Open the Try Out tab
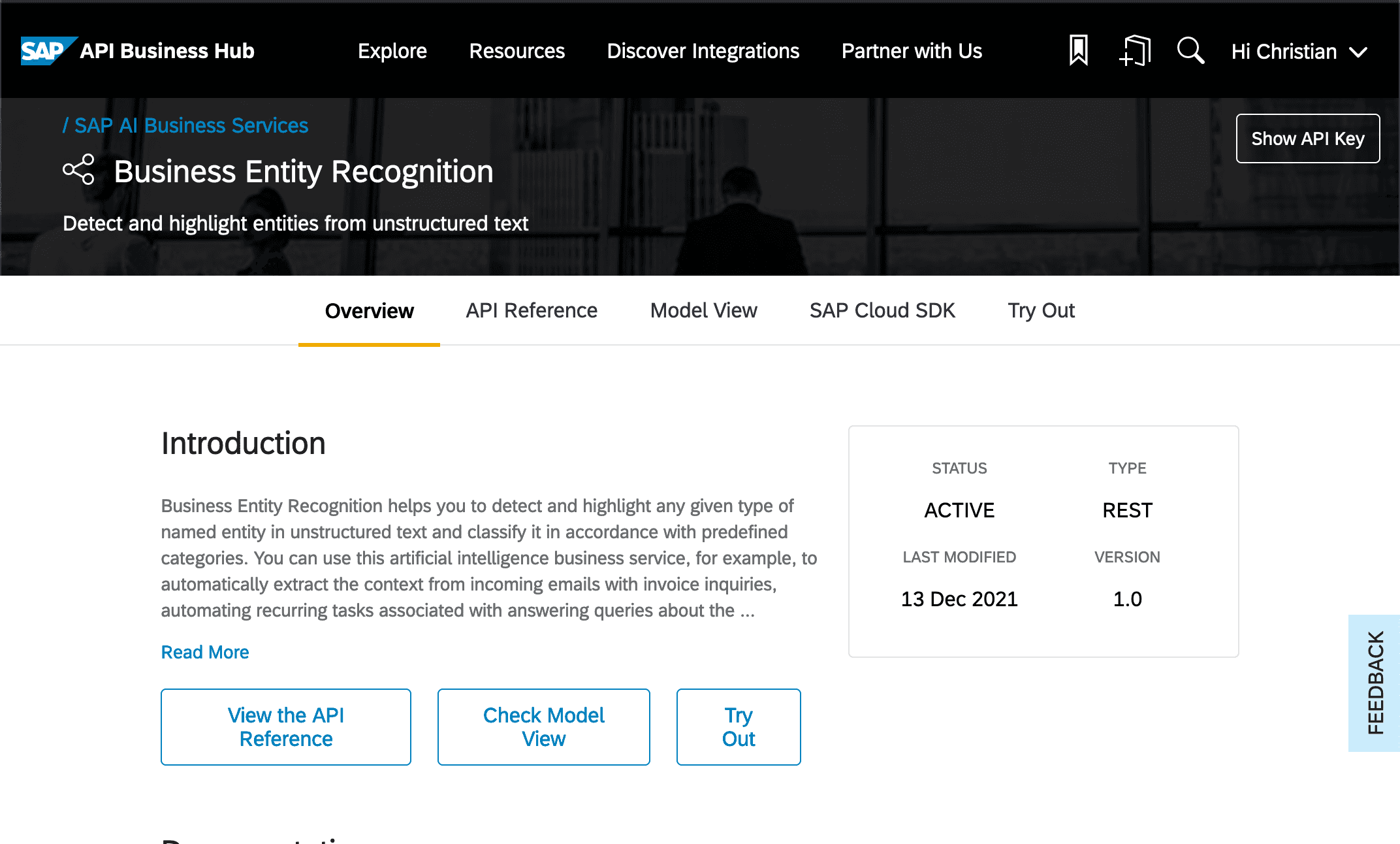Screen dimensions: 1400x844 click(x=1041, y=311)
